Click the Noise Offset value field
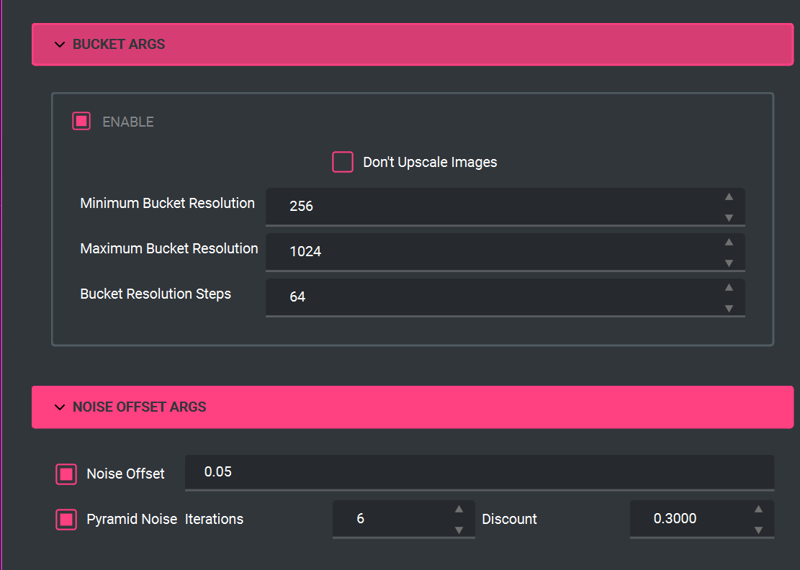800x570 pixels. coord(480,473)
